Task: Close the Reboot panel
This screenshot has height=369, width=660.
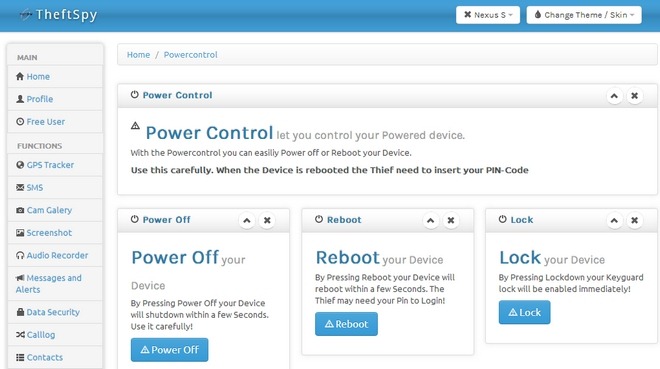Action: pyautogui.click(x=451, y=220)
